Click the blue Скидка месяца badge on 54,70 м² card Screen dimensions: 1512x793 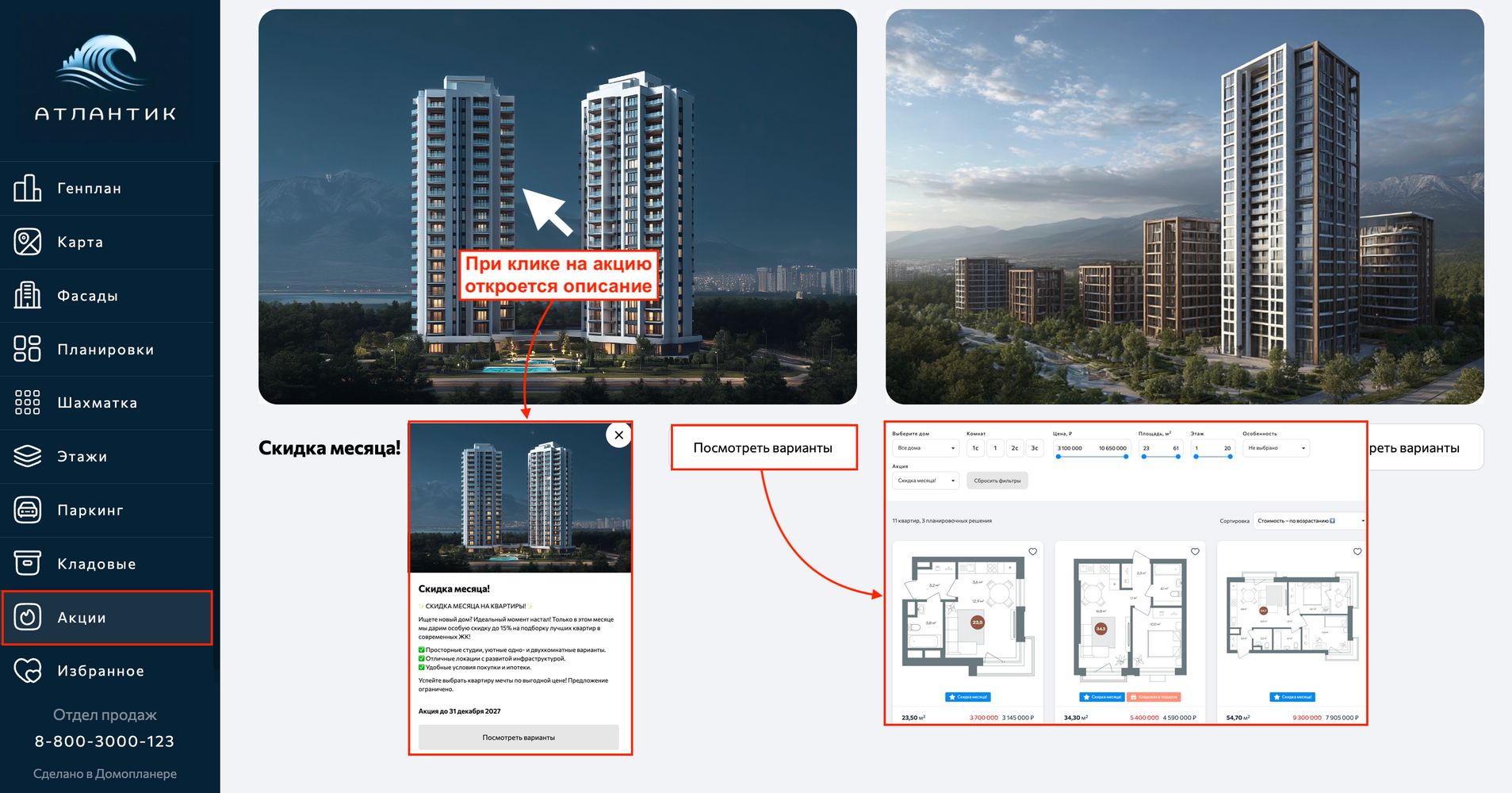[x=1292, y=697]
